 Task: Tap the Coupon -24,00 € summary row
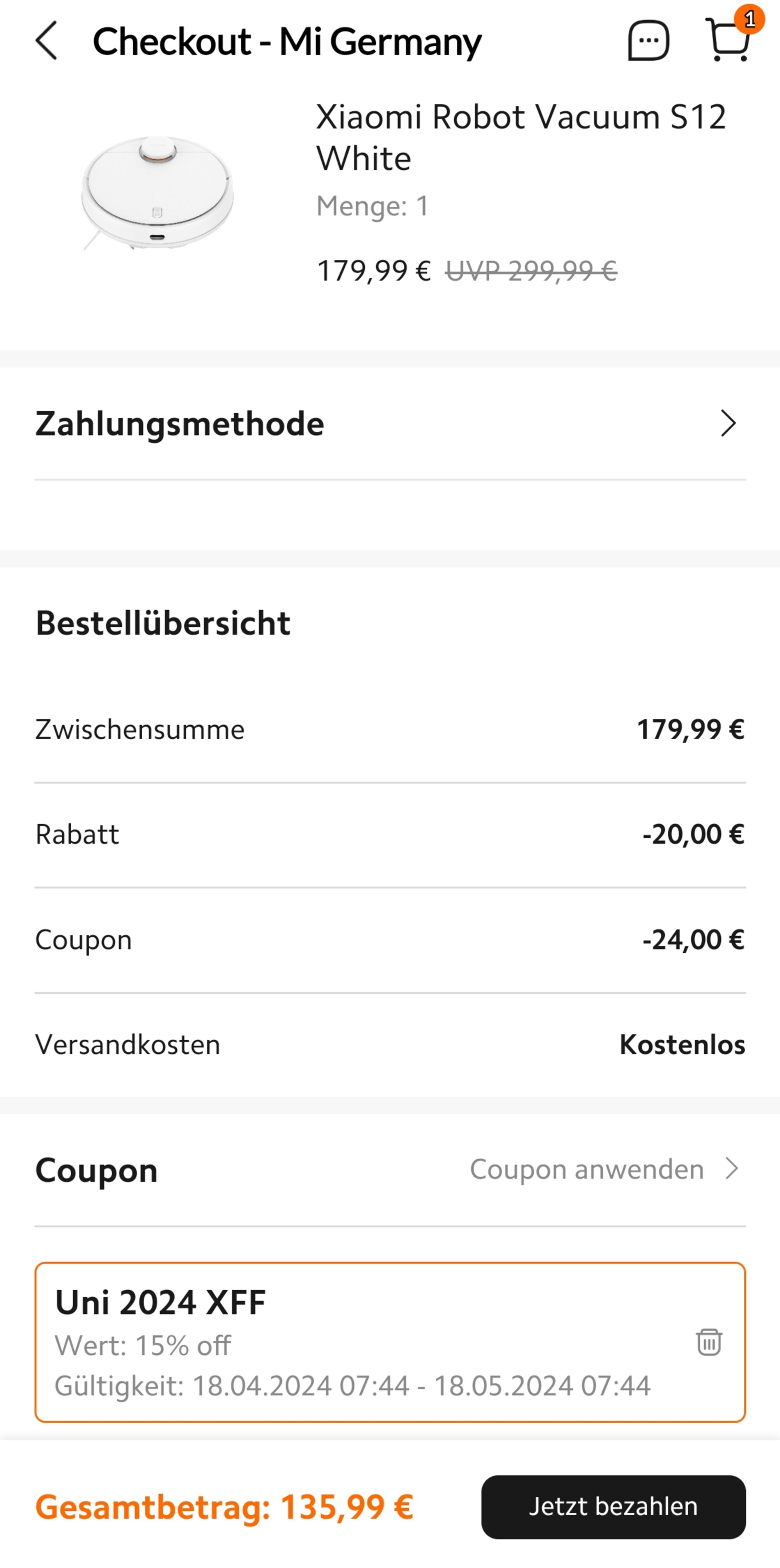390,940
